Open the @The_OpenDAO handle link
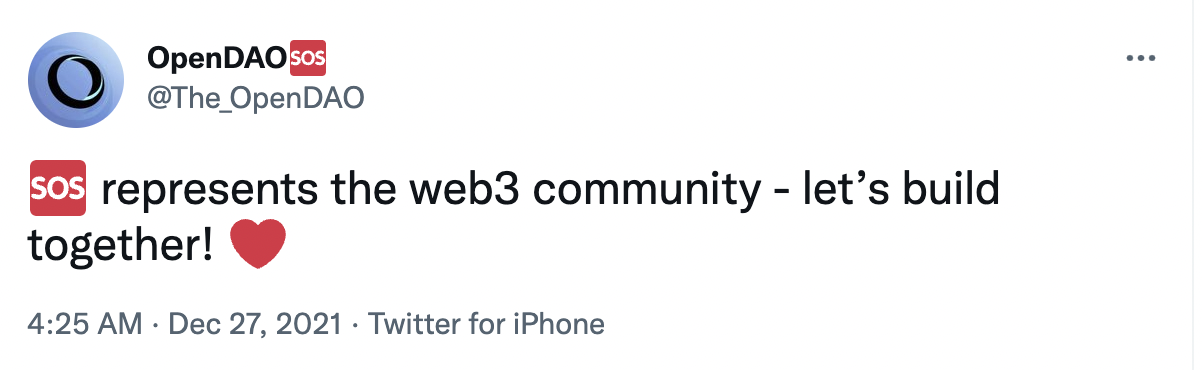 pyautogui.click(x=254, y=97)
